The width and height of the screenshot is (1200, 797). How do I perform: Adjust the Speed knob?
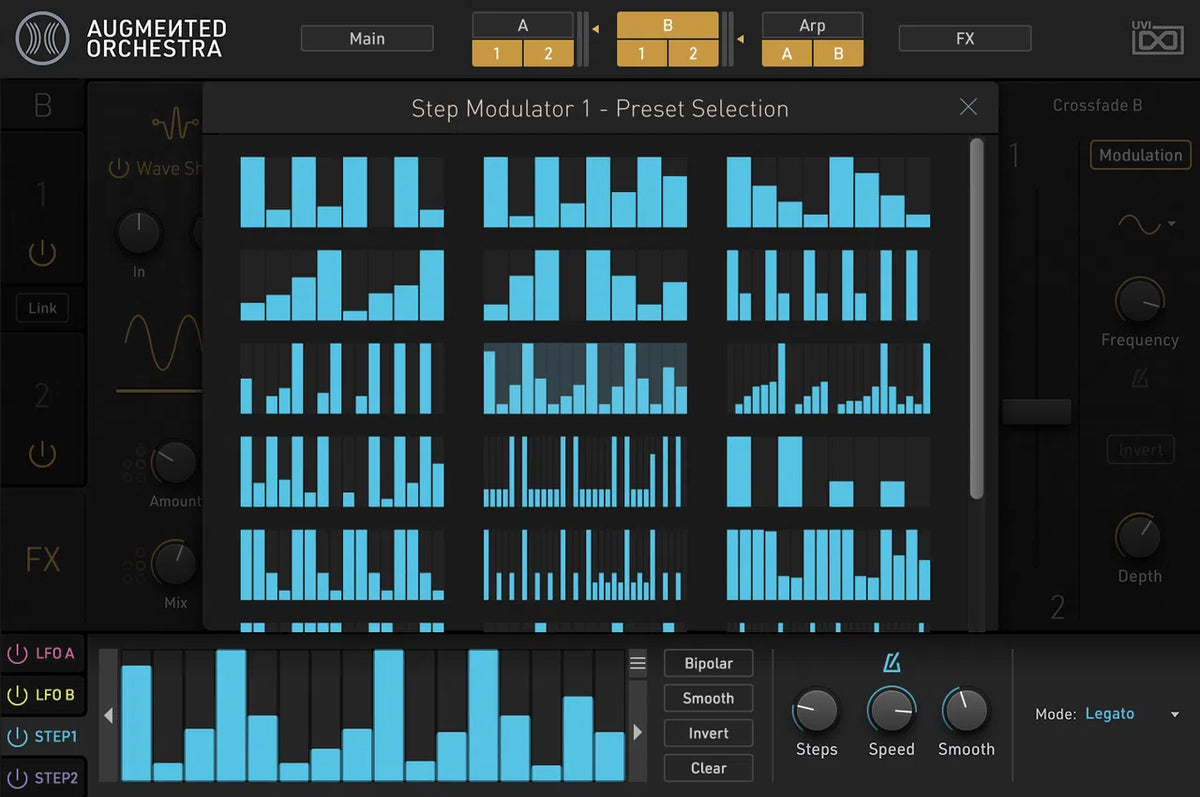click(891, 711)
